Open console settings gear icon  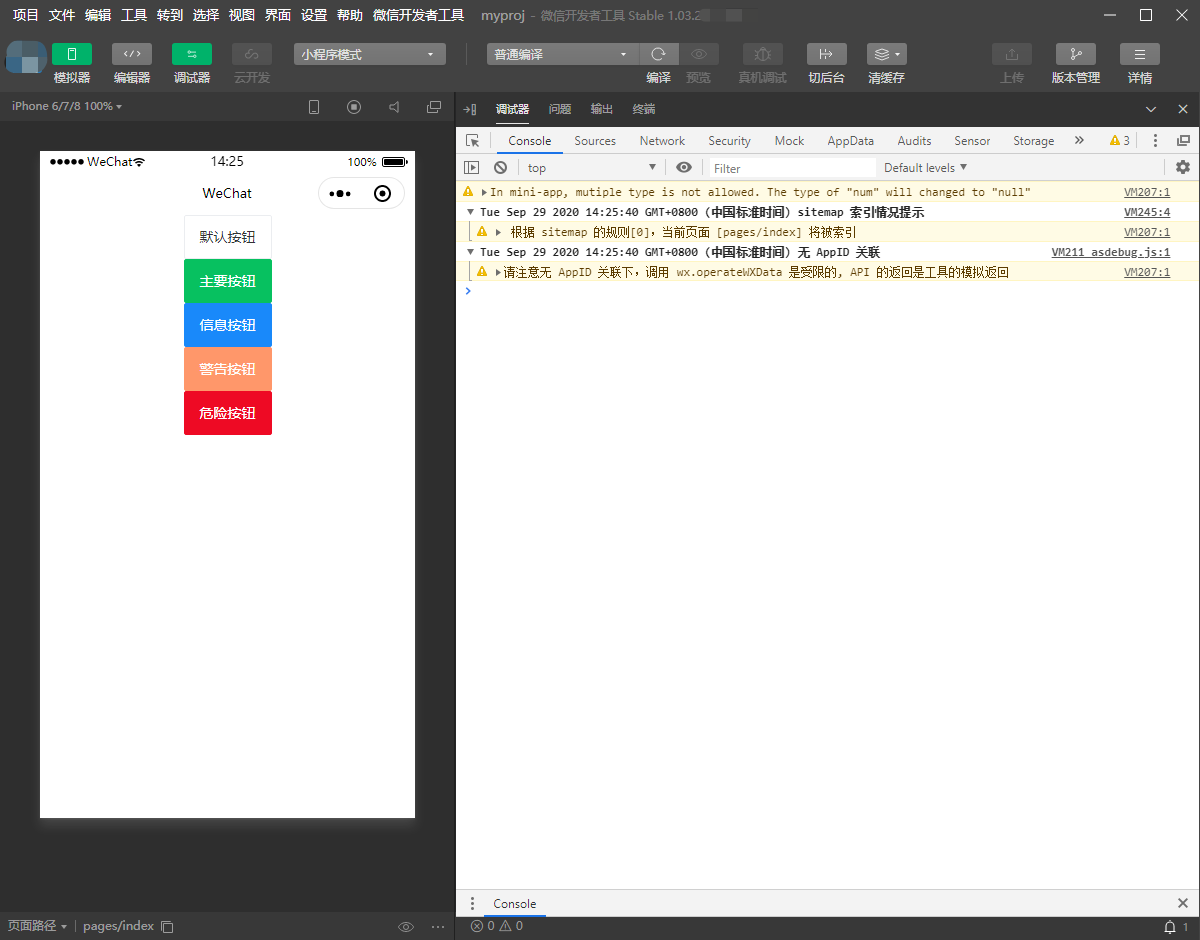1183,168
